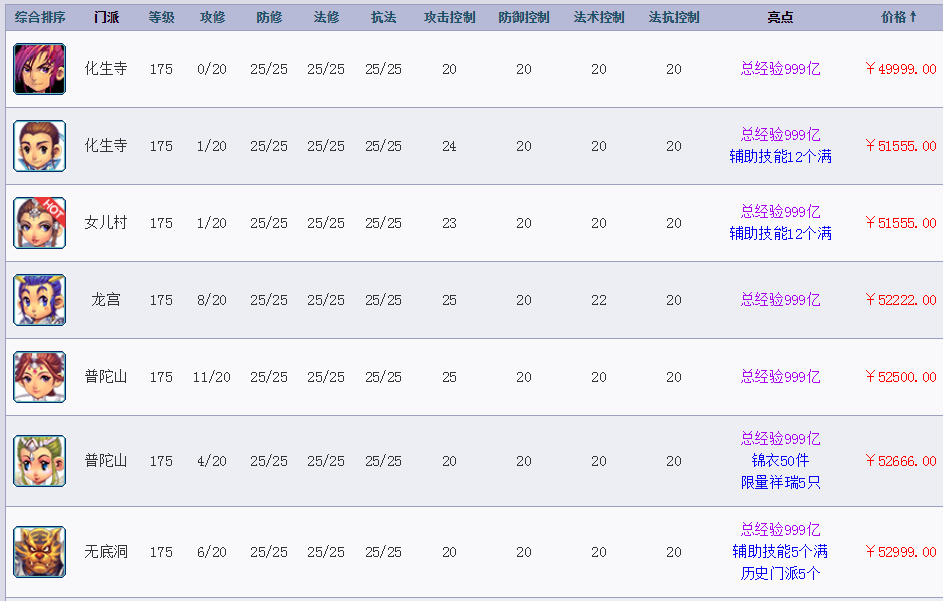Click the 亮点 column header
This screenshot has height=601, width=943.
pyautogui.click(x=780, y=17)
